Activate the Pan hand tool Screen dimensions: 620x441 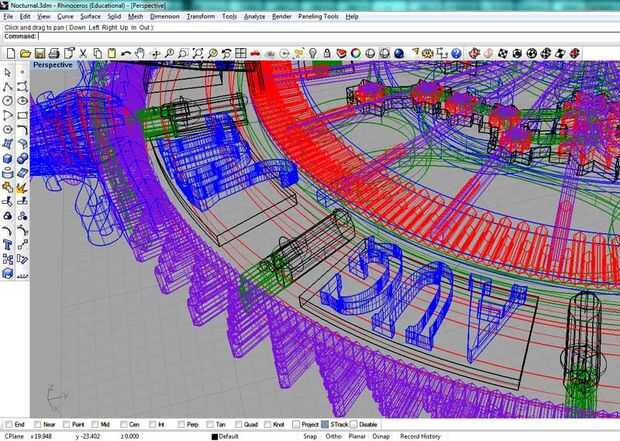tap(140, 53)
